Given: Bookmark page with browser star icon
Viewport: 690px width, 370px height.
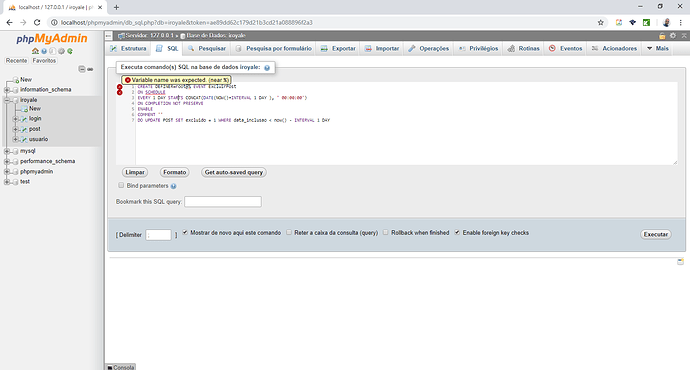Looking at the screenshot, I should [x=601, y=22].
